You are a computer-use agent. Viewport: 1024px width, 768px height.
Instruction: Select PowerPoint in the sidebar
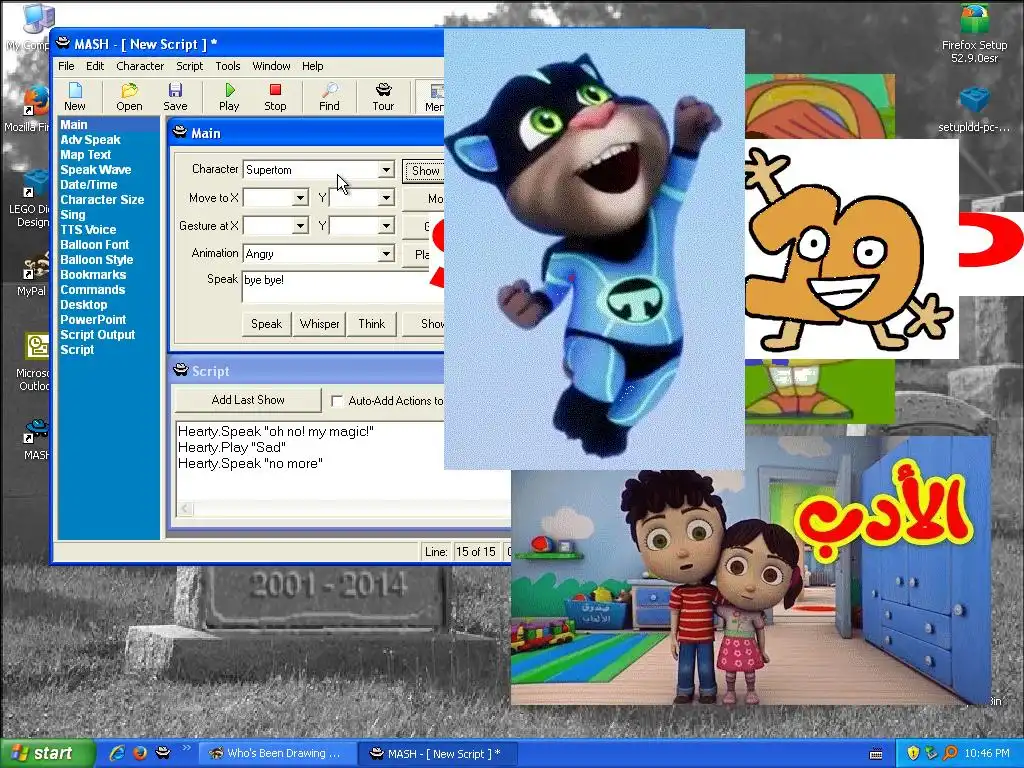pos(93,320)
